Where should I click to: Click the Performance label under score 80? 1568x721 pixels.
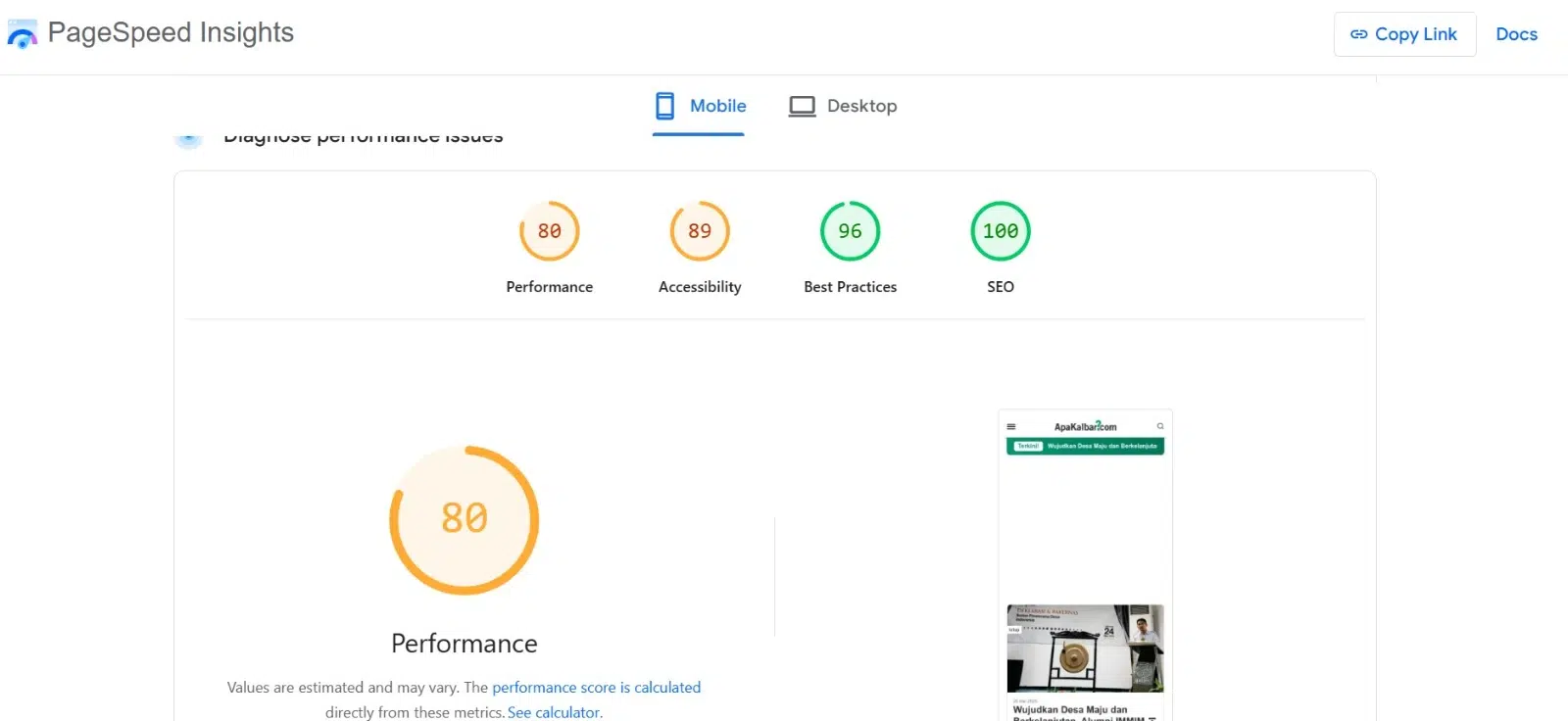click(550, 287)
